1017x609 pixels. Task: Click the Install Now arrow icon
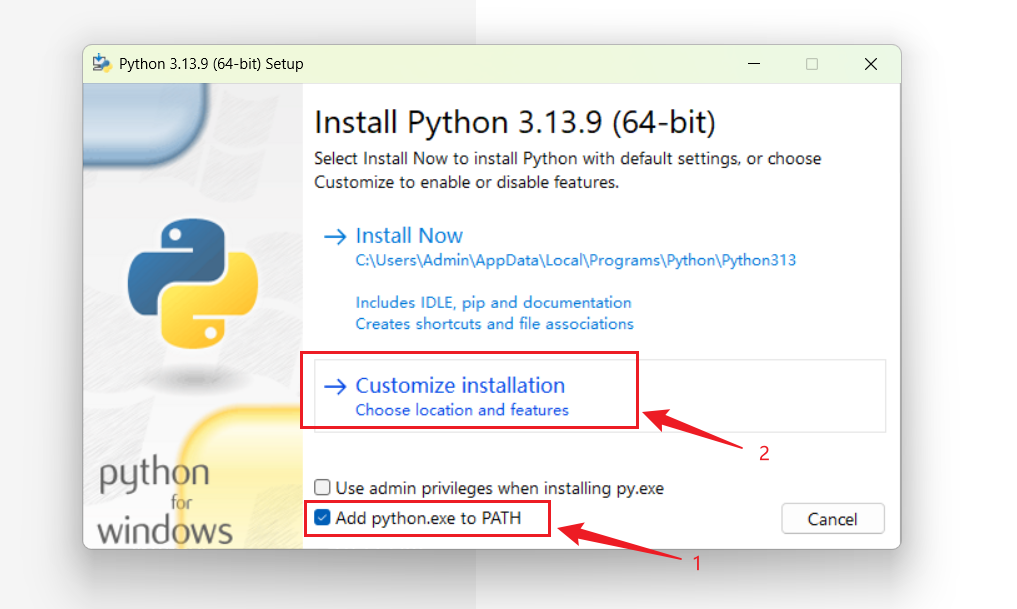[x=335, y=237]
